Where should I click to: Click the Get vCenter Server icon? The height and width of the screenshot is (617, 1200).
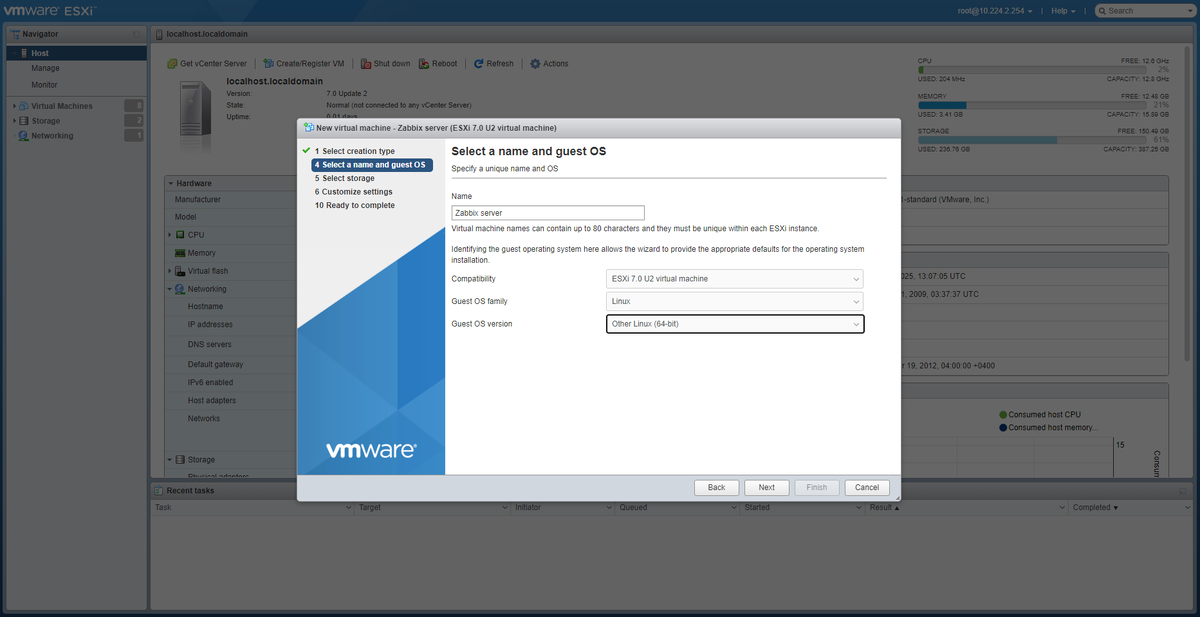pyautogui.click(x=172, y=63)
